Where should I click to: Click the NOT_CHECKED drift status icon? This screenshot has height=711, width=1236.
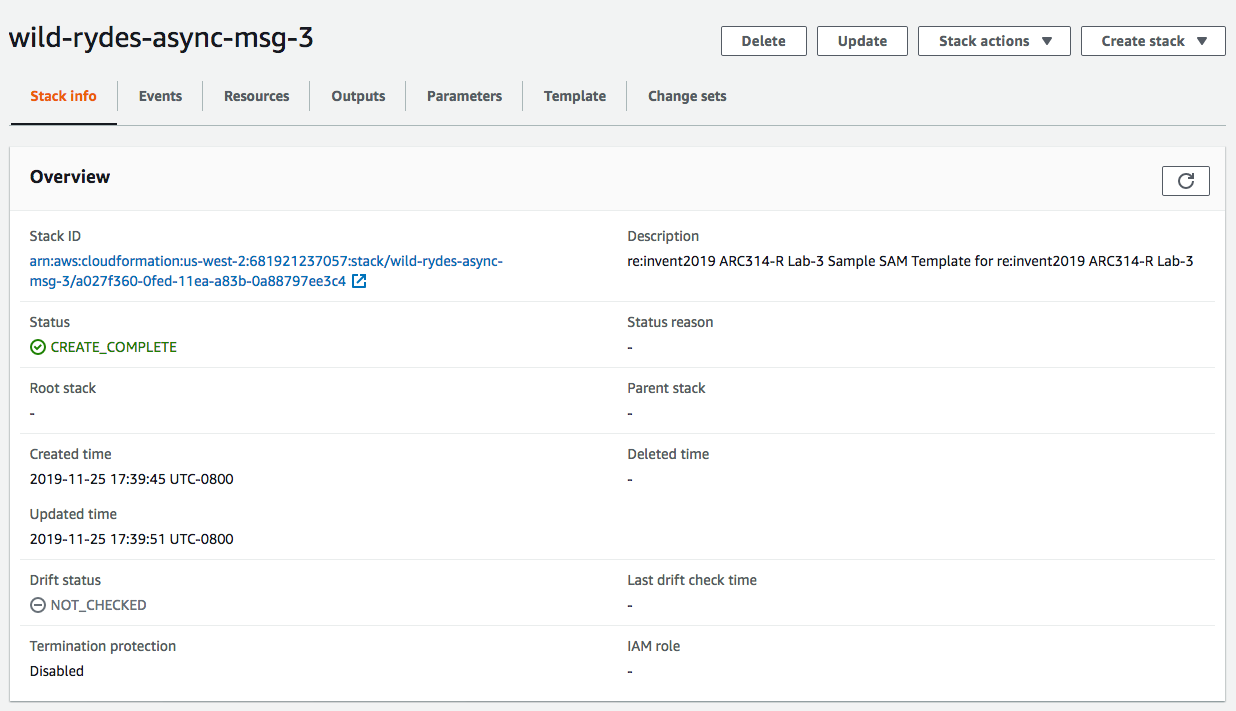[x=38, y=605]
